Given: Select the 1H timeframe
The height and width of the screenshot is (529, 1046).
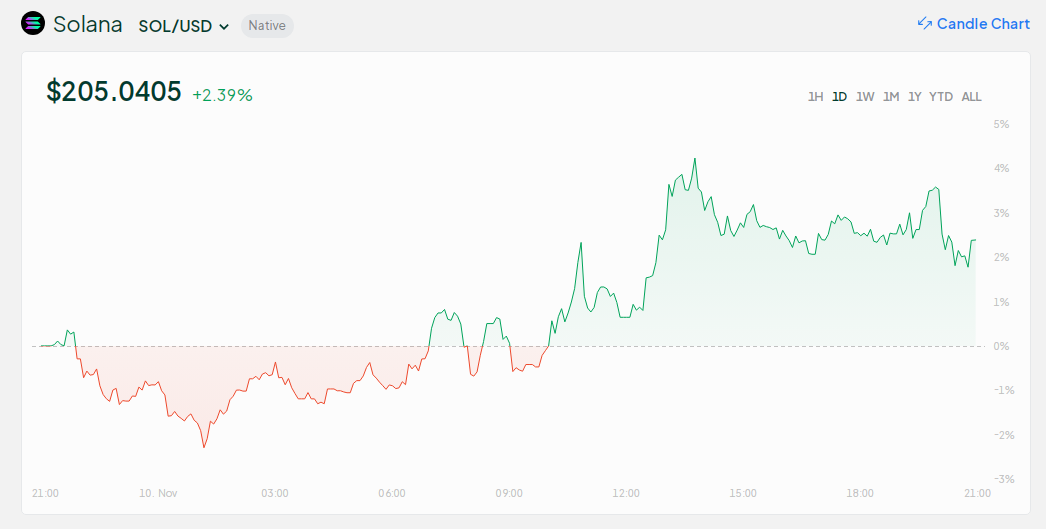Looking at the screenshot, I should click(x=815, y=97).
